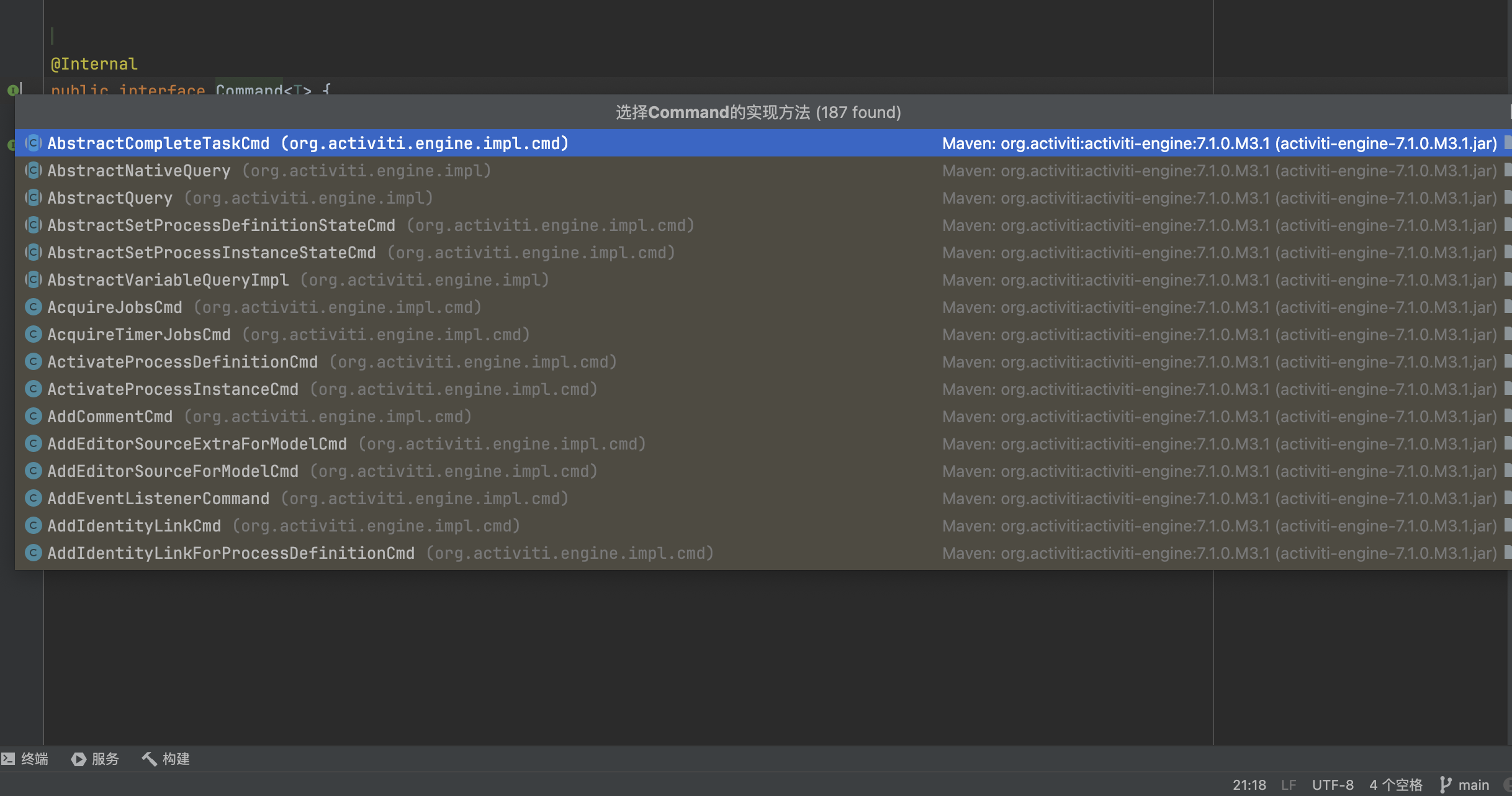
Task: Click the 构建 build hammer icon
Action: coord(148,759)
